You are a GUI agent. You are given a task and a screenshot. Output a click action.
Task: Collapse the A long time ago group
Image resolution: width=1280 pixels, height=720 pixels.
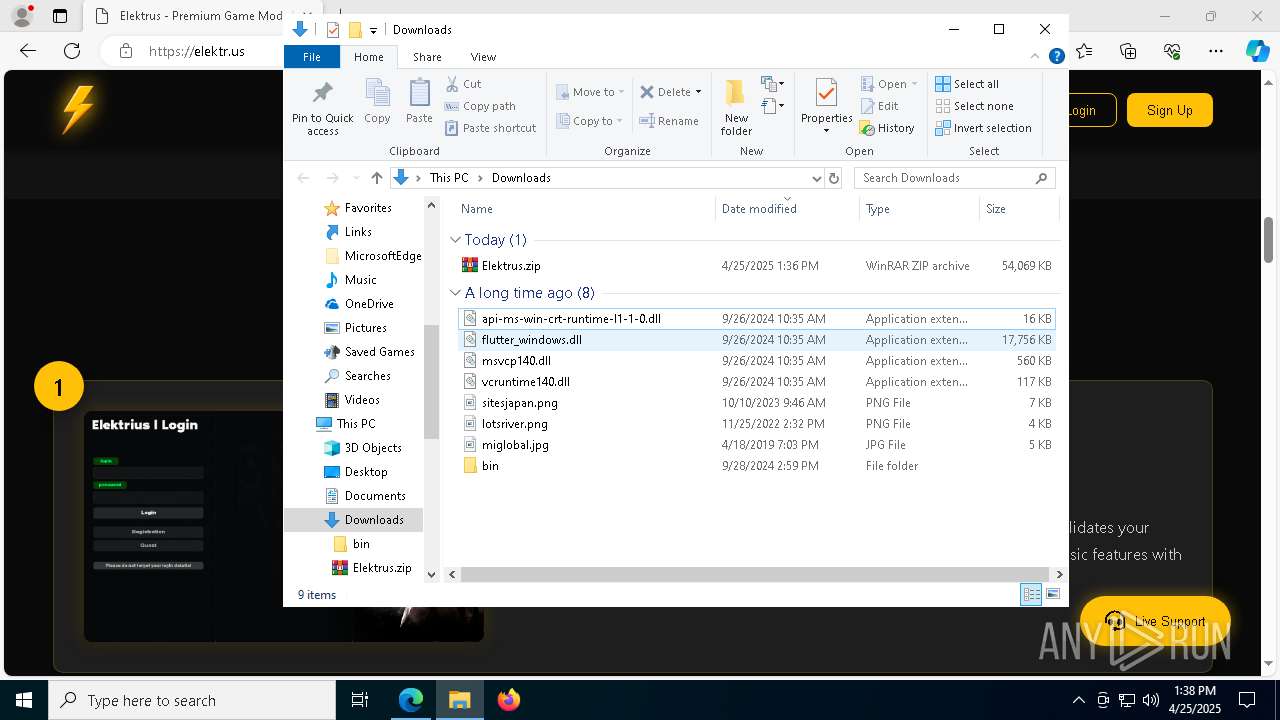[455, 293]
